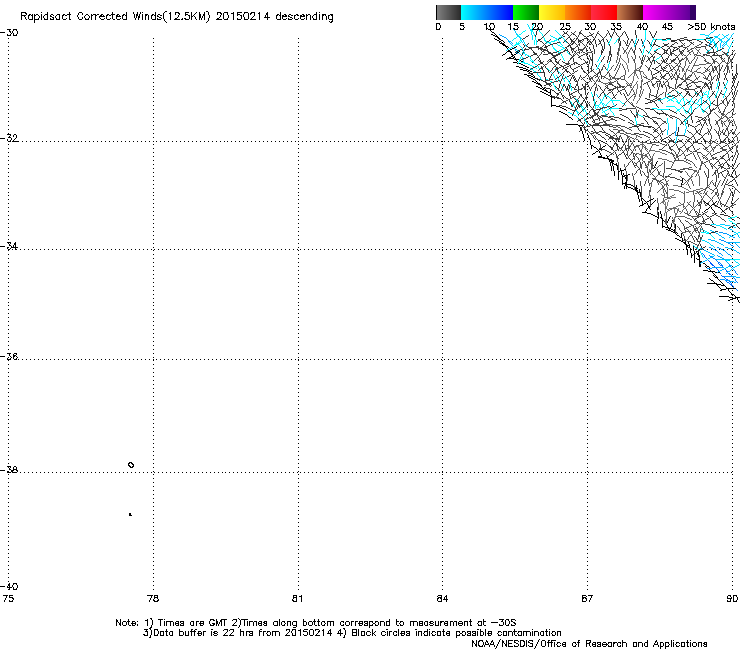Click the '90' longitude axis label
740x650 pixels.
click(x=732, y=599)
